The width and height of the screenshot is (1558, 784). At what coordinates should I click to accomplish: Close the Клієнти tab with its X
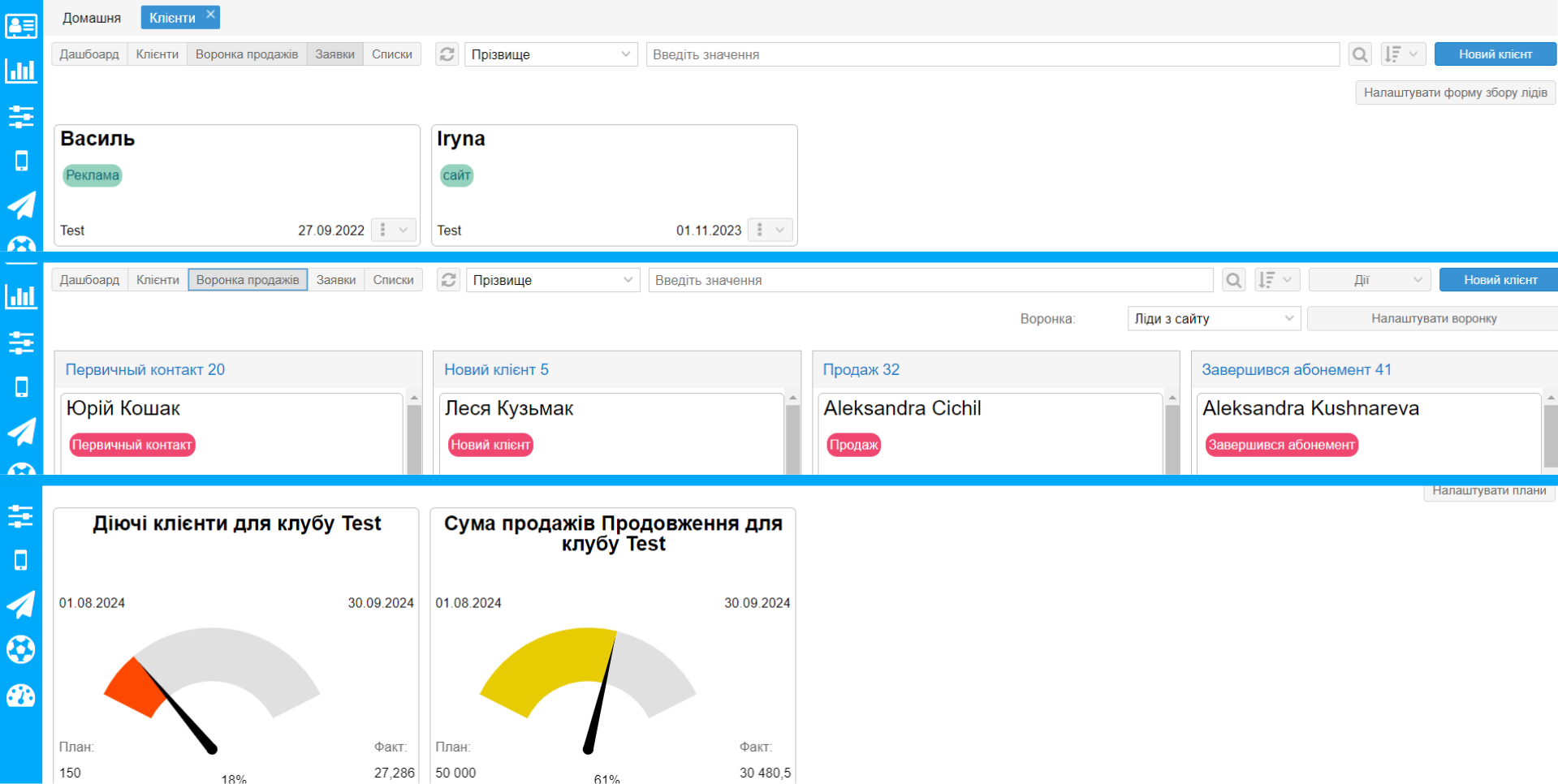210,14
